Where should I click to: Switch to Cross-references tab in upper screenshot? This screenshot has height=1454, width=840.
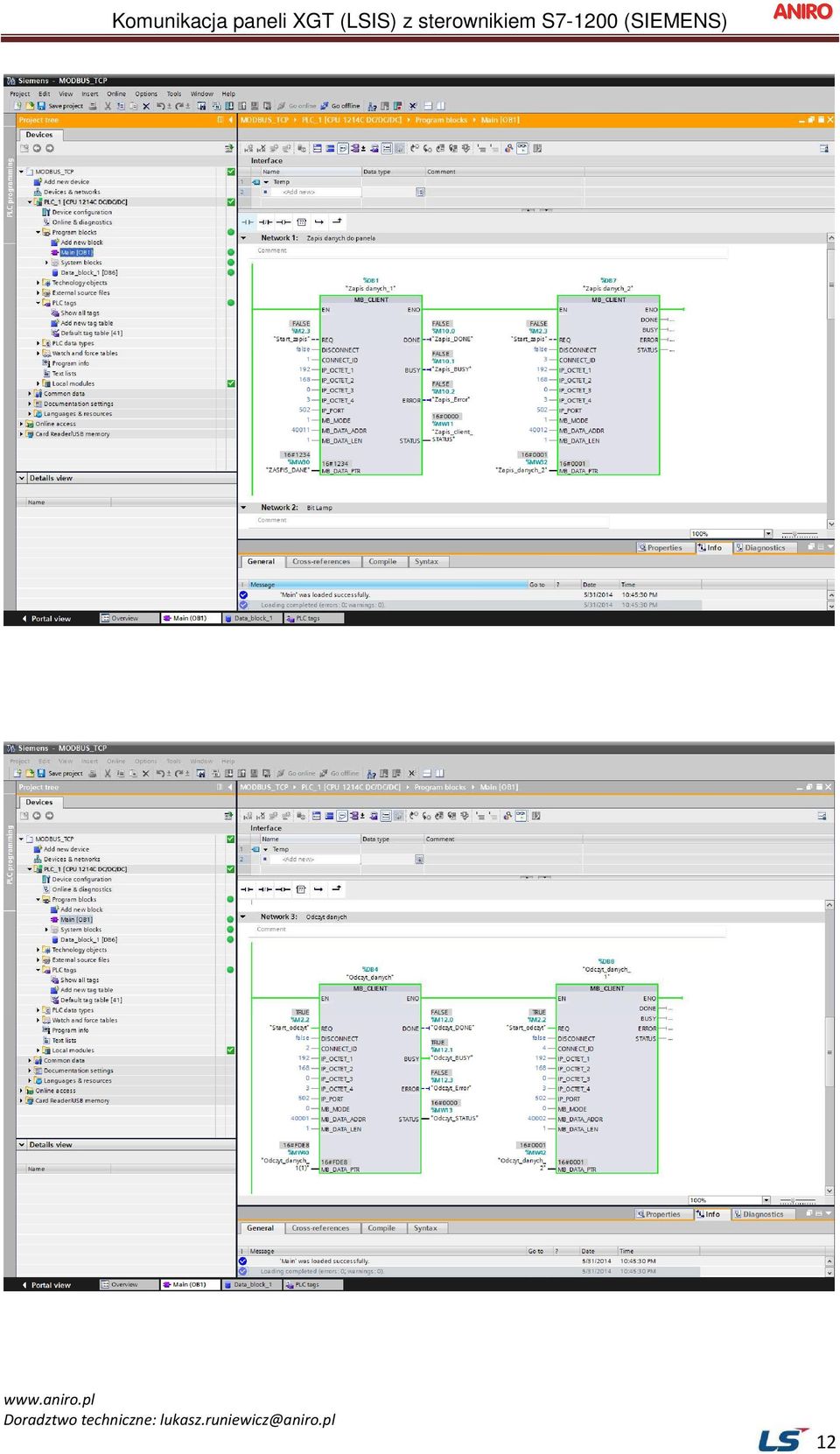[321, 562]
